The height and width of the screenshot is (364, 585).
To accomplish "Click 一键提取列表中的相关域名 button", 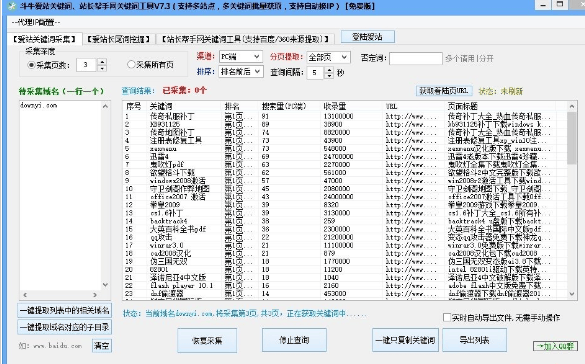I will click(x=65, y=310).
